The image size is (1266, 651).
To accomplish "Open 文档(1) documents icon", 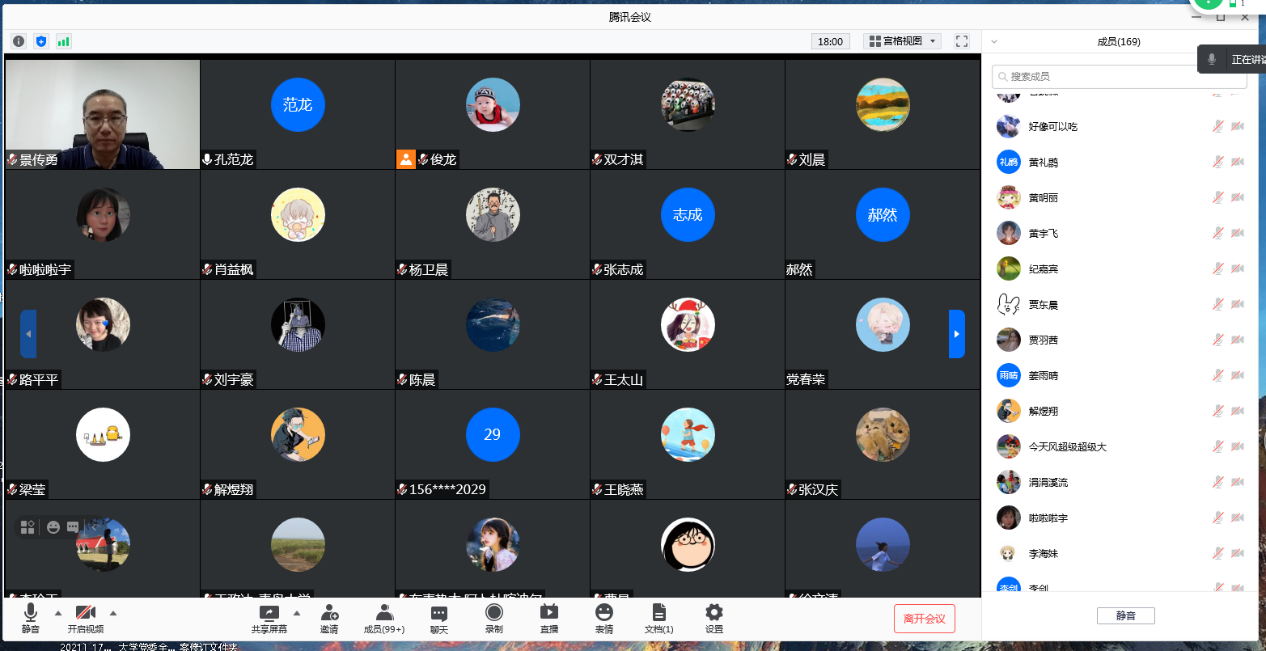I will (x=659, y=613).
